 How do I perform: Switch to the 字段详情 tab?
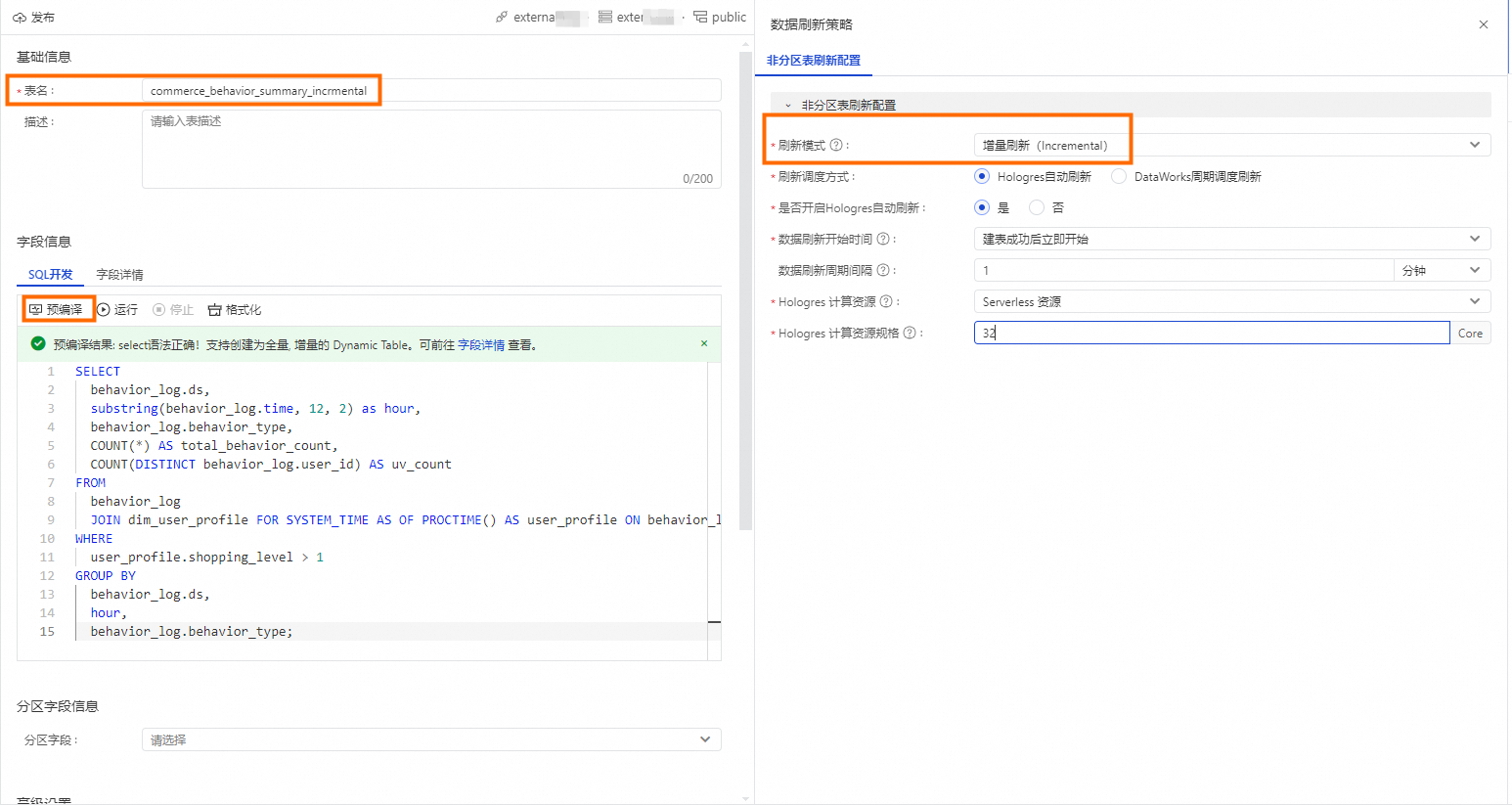tap(119, 274)
